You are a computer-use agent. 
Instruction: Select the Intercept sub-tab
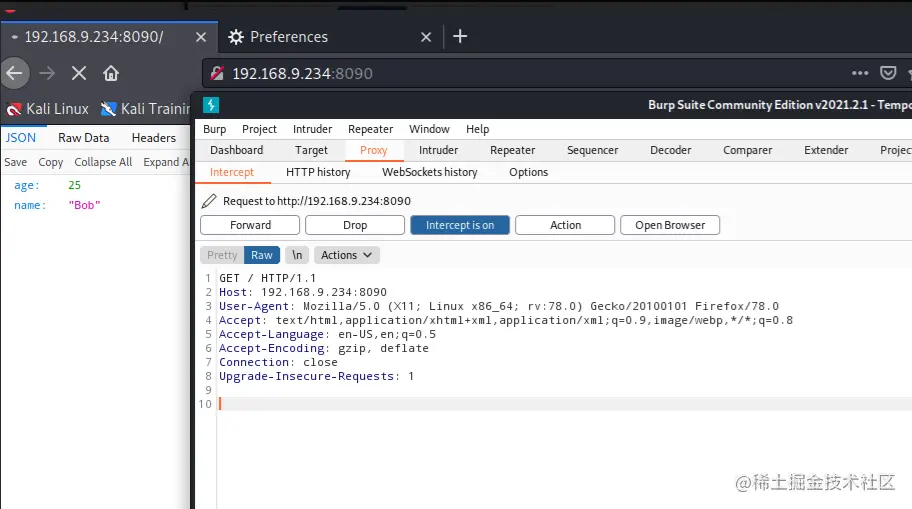[x=232, y=172]
